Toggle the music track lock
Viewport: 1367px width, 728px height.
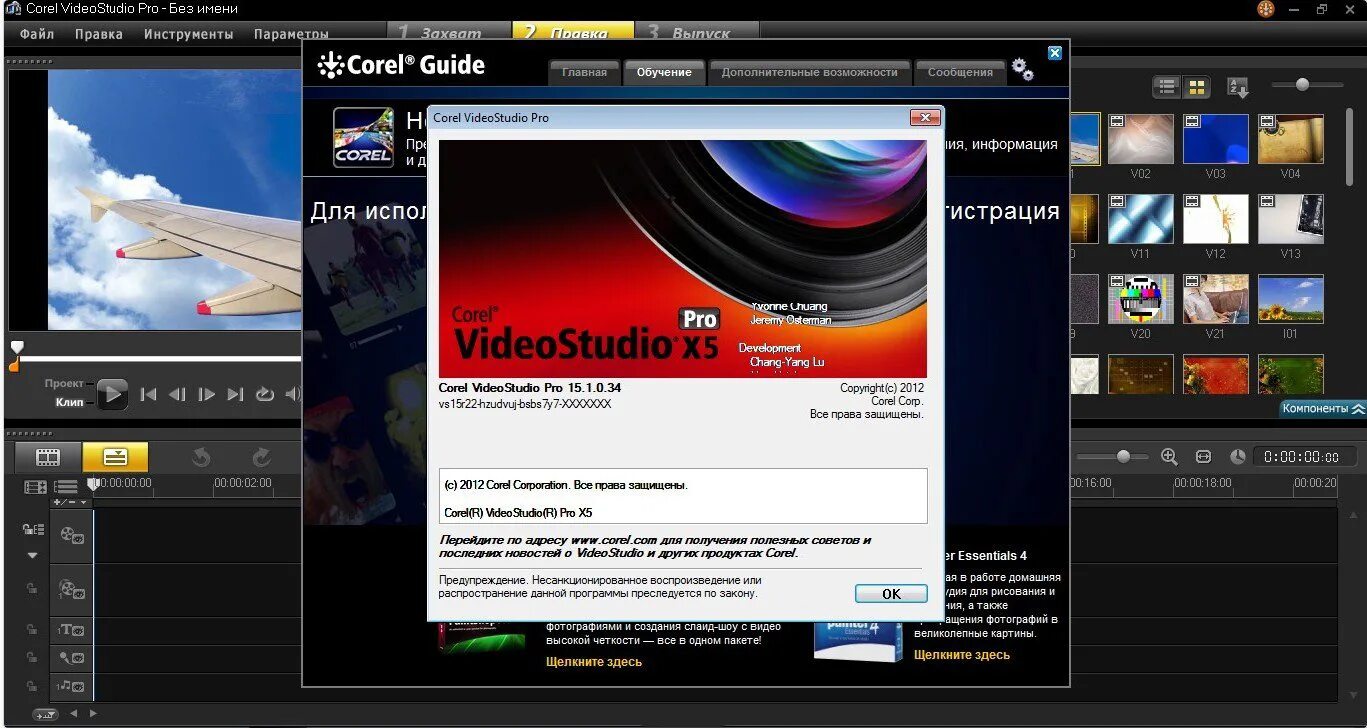click(32, 686)
